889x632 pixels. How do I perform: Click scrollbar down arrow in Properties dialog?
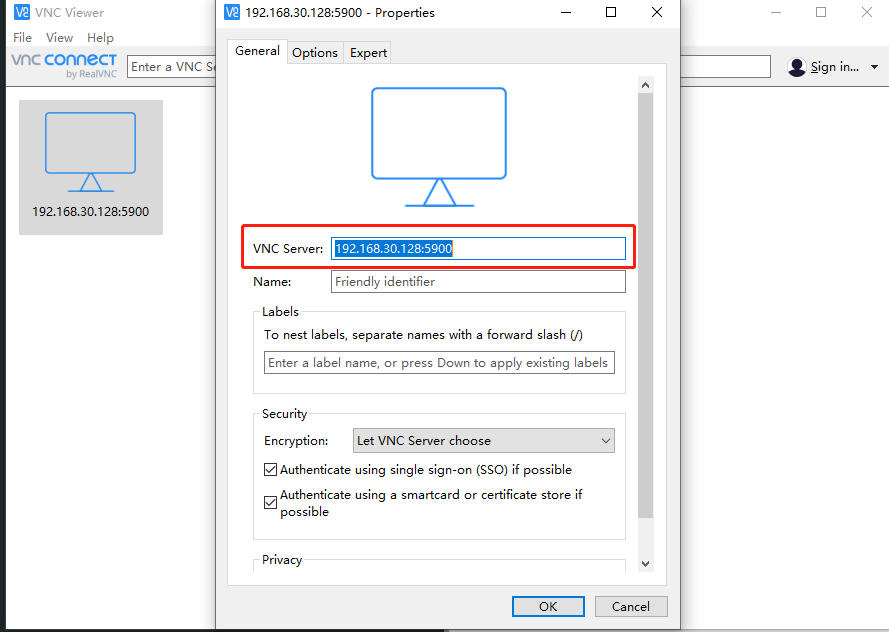click(x=645, y=564)
